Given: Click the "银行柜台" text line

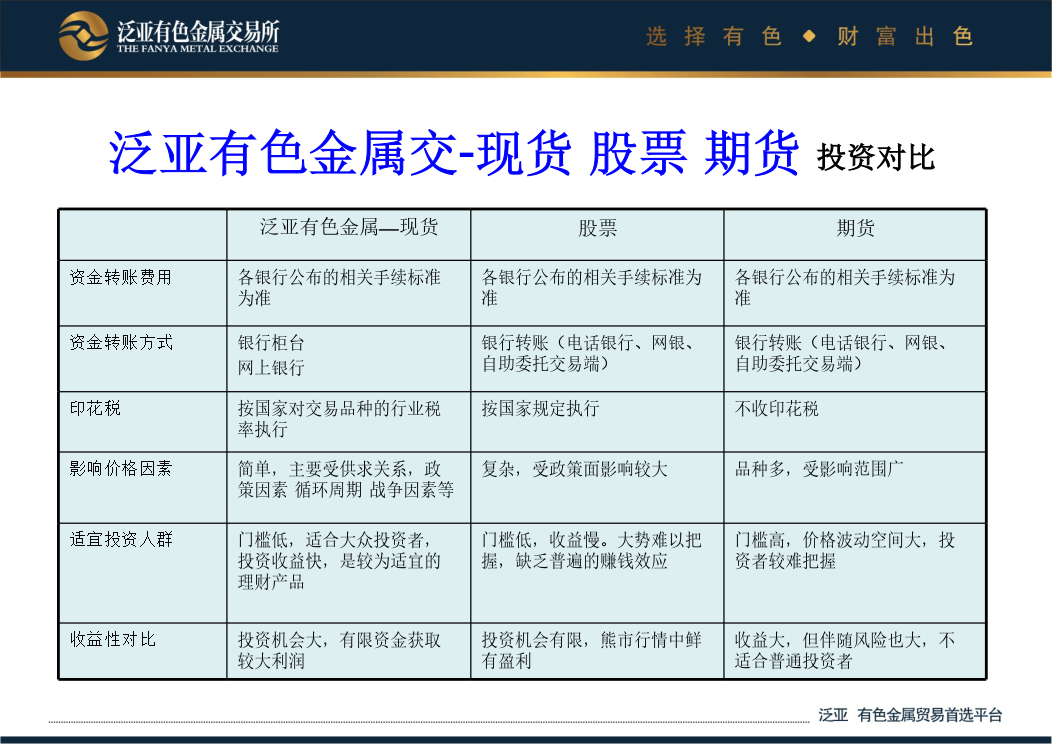Looking at the screenshot, I should (271, 343).
